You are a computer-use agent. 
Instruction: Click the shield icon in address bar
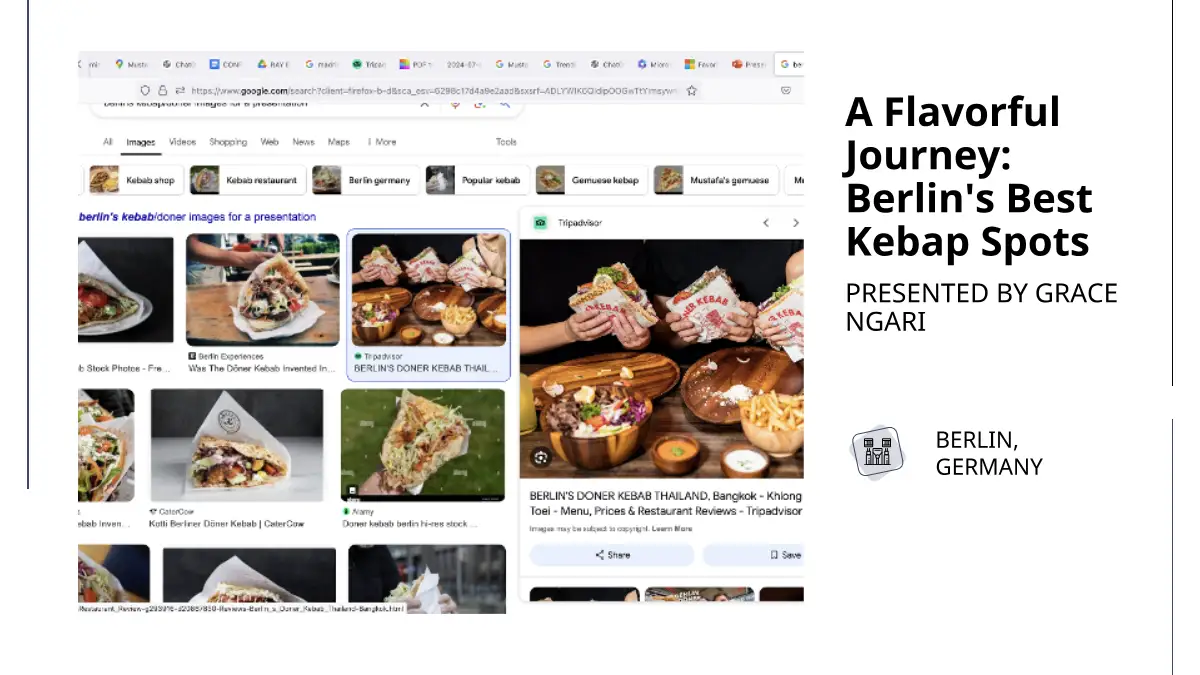pos(145,90)
